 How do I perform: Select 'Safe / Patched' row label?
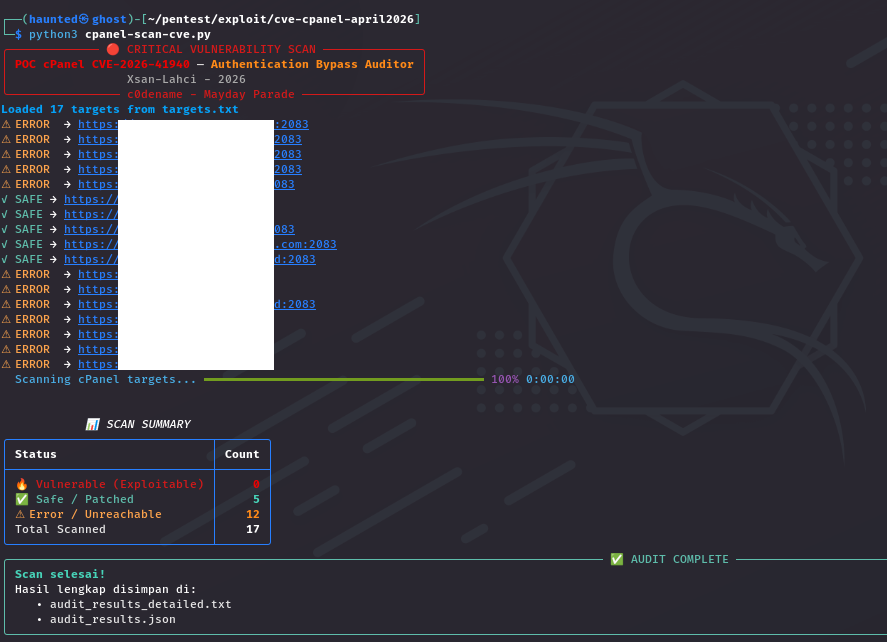[x=85, y=499]
